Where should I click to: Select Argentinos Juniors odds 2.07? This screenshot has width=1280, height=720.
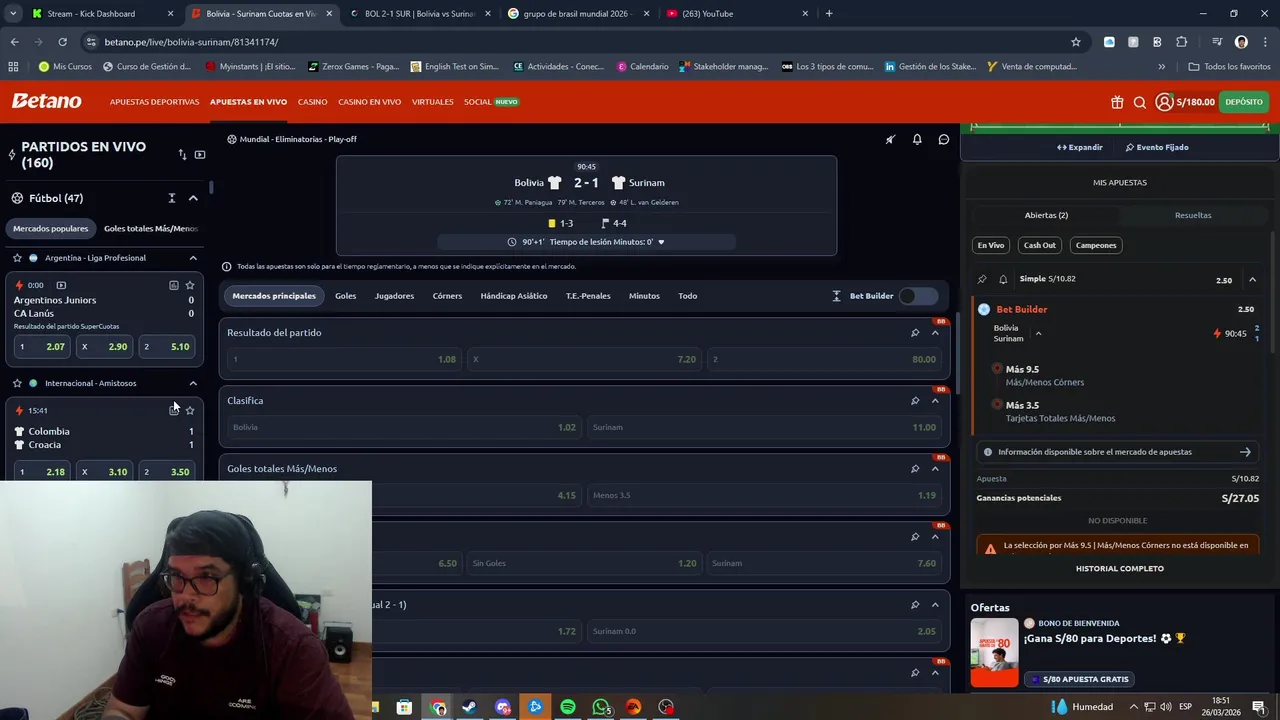click(x=41, y=347)
